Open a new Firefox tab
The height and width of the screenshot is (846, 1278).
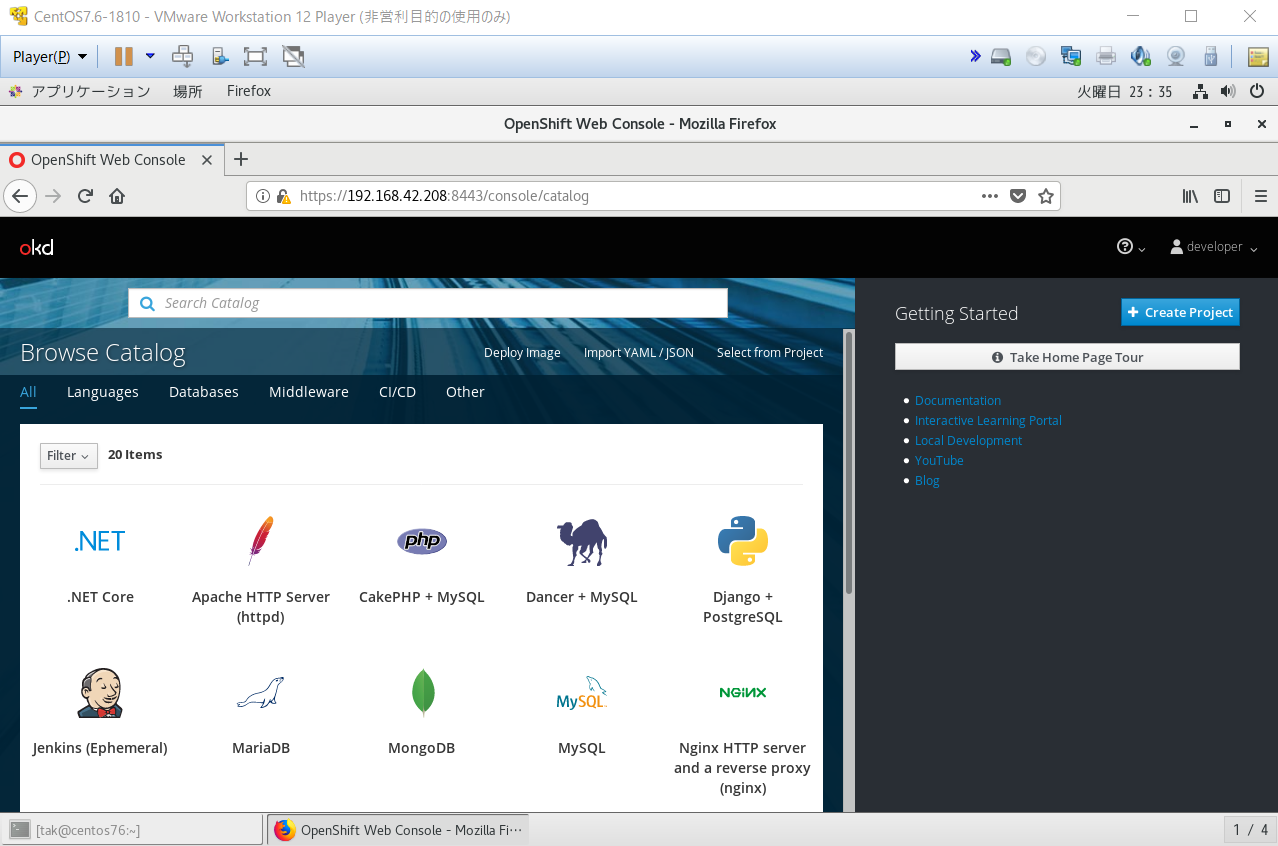(240, 159)
